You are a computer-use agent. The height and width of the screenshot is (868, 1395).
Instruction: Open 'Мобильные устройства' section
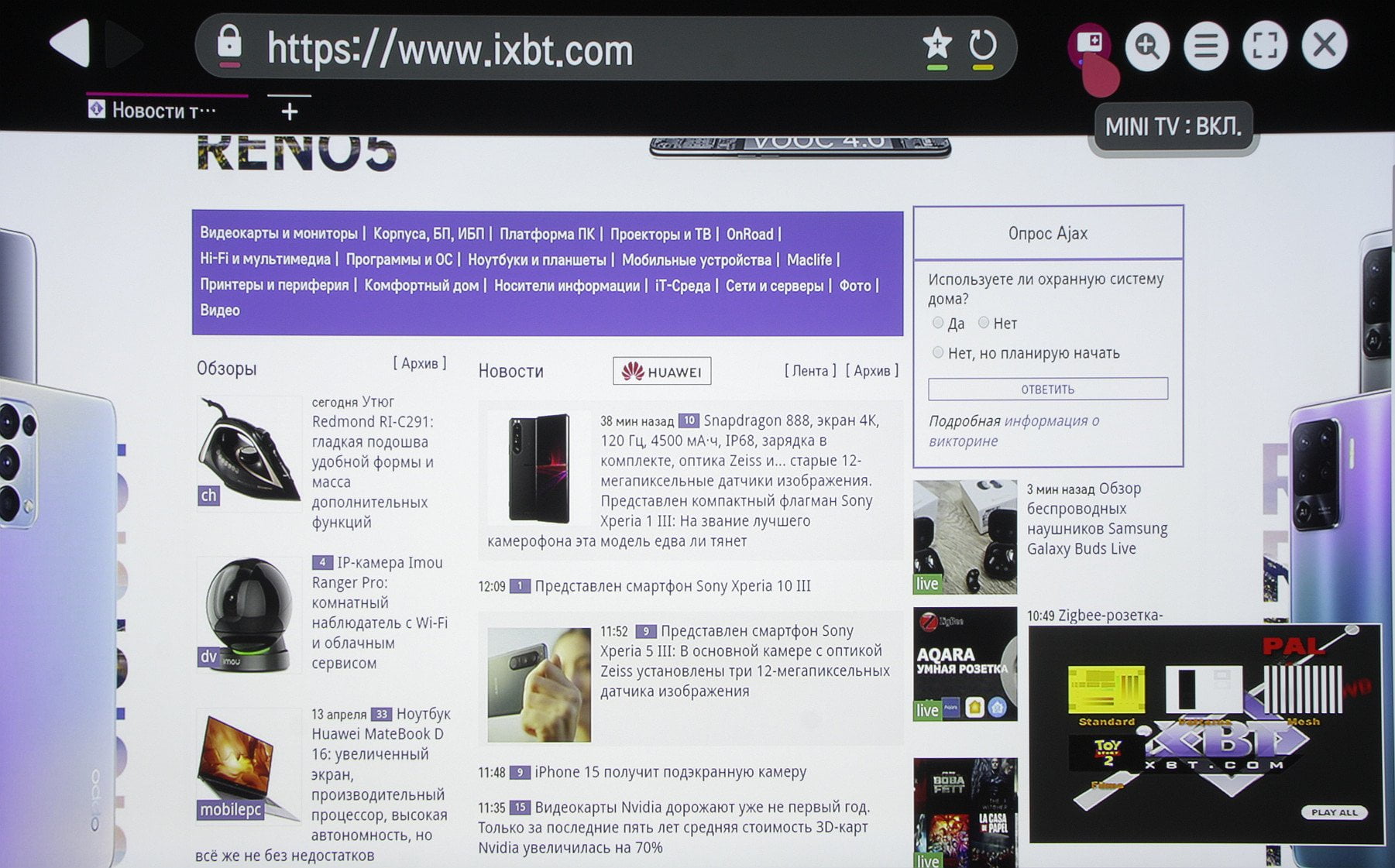(x=696, y=260)
